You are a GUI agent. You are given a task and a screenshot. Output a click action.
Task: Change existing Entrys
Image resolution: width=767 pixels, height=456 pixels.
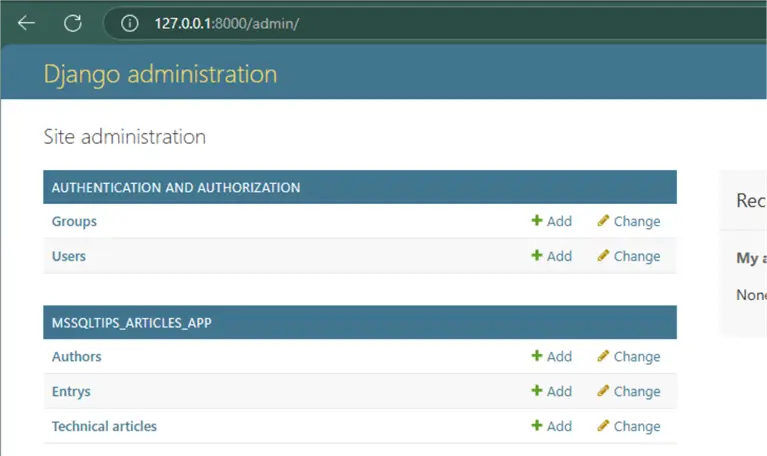click(629, 391)
